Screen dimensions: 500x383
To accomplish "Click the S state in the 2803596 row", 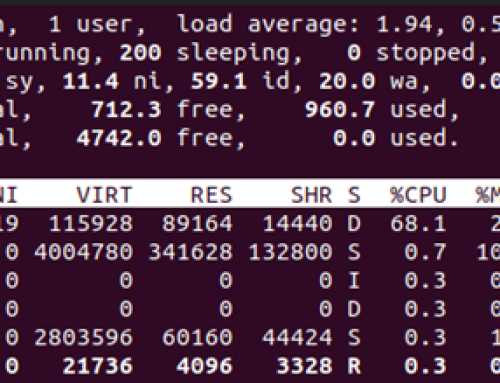I will pos(354,337).
